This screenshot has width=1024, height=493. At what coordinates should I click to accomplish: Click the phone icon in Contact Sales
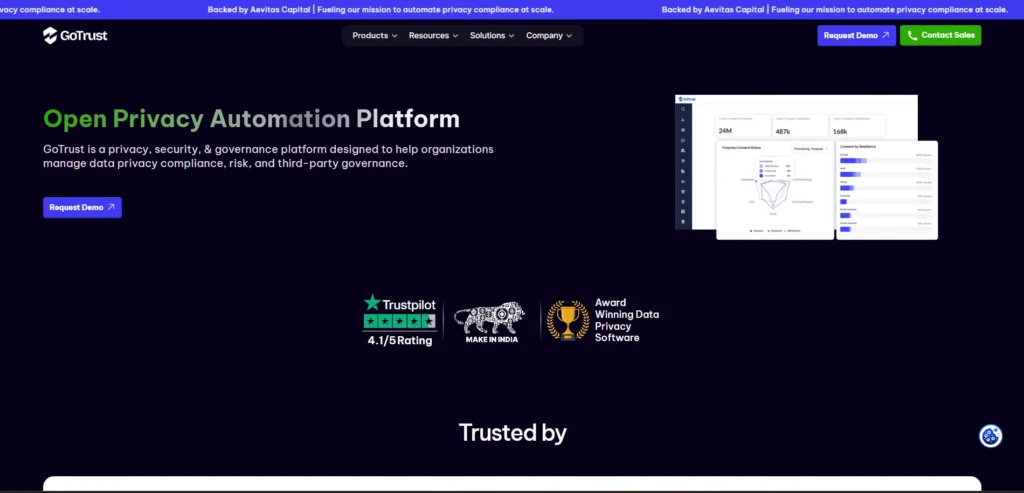pos(912,35)
